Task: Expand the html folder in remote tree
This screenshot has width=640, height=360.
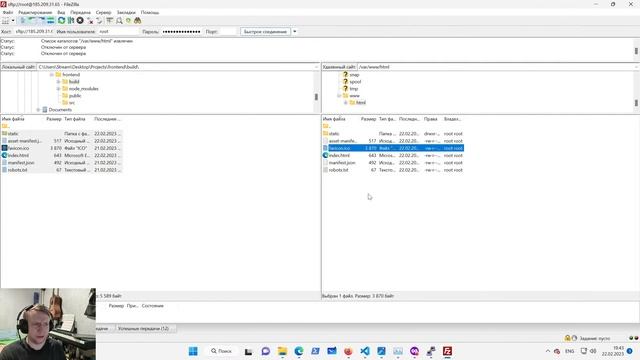Action: 346,102
